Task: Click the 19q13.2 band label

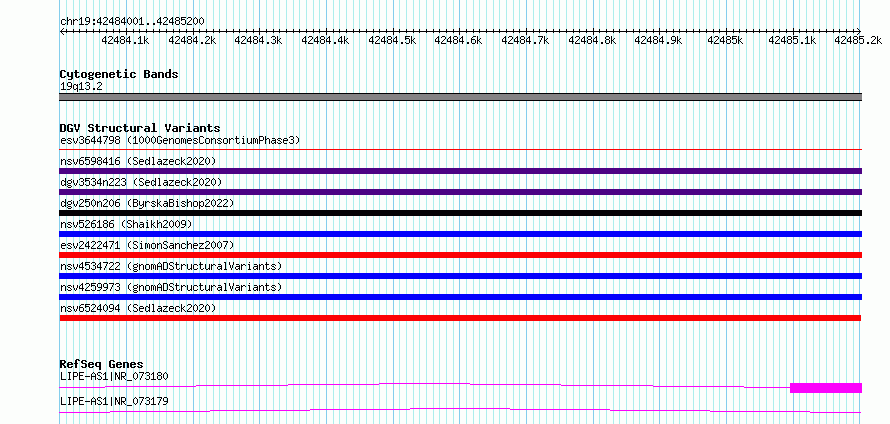Action: coord(81,87)
